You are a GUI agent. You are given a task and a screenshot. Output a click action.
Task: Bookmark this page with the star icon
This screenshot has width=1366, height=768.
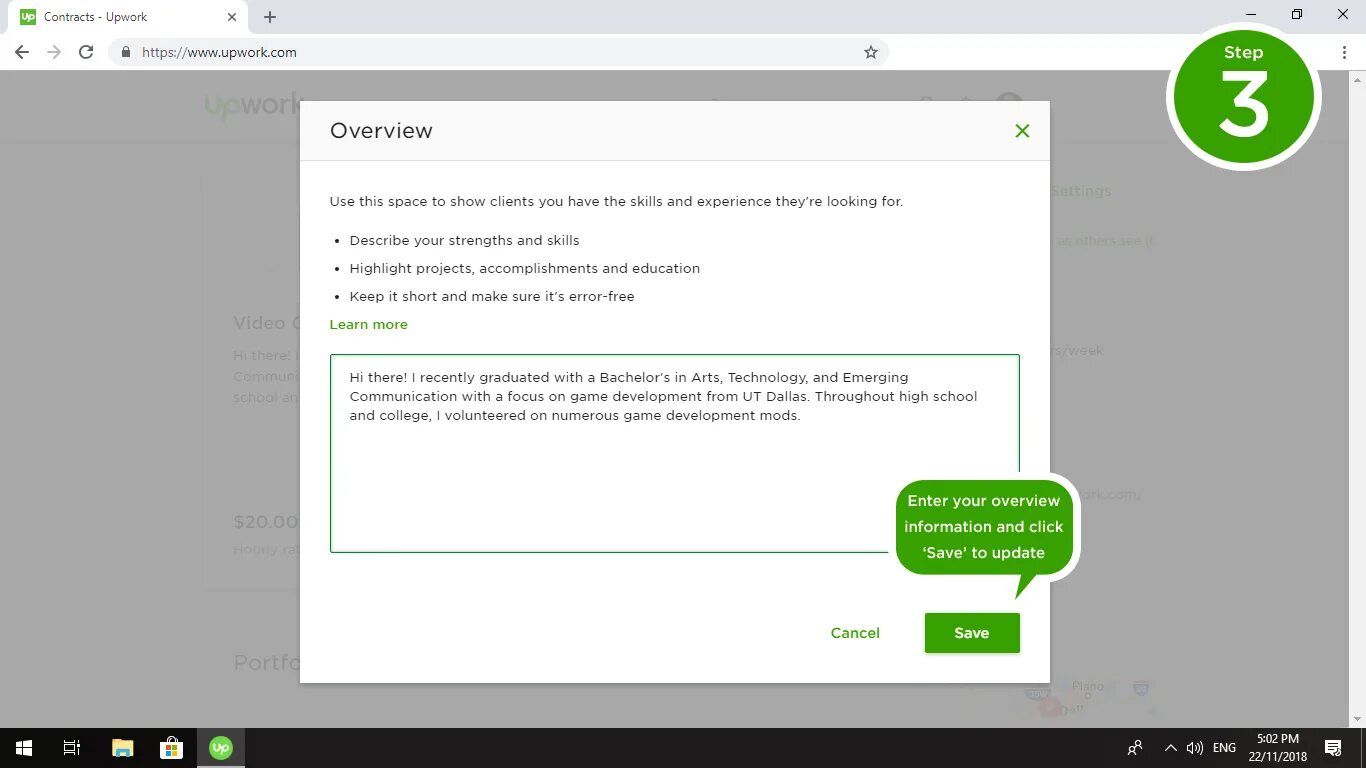871,52
